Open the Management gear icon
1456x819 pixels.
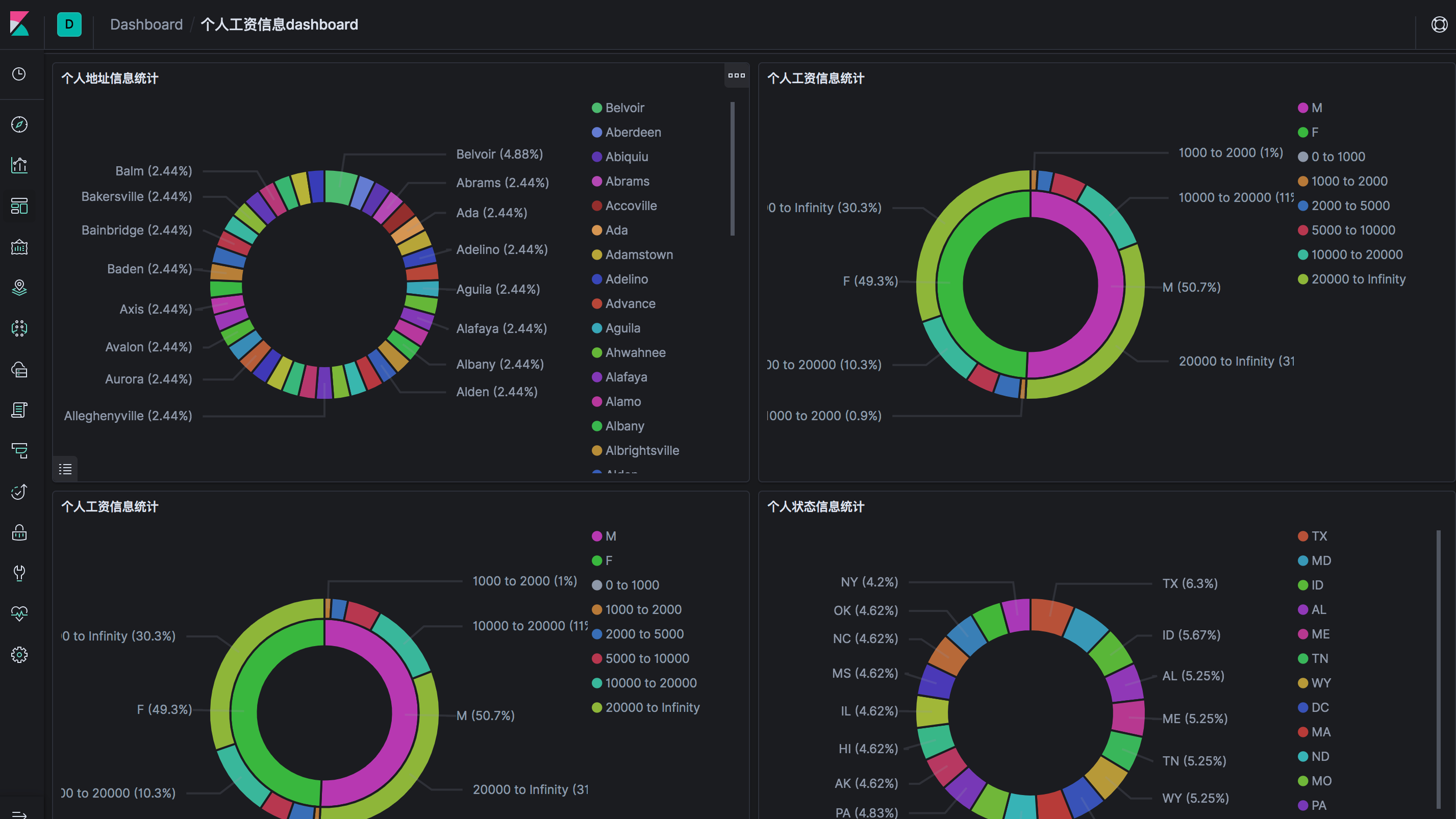tap(19, 655)
